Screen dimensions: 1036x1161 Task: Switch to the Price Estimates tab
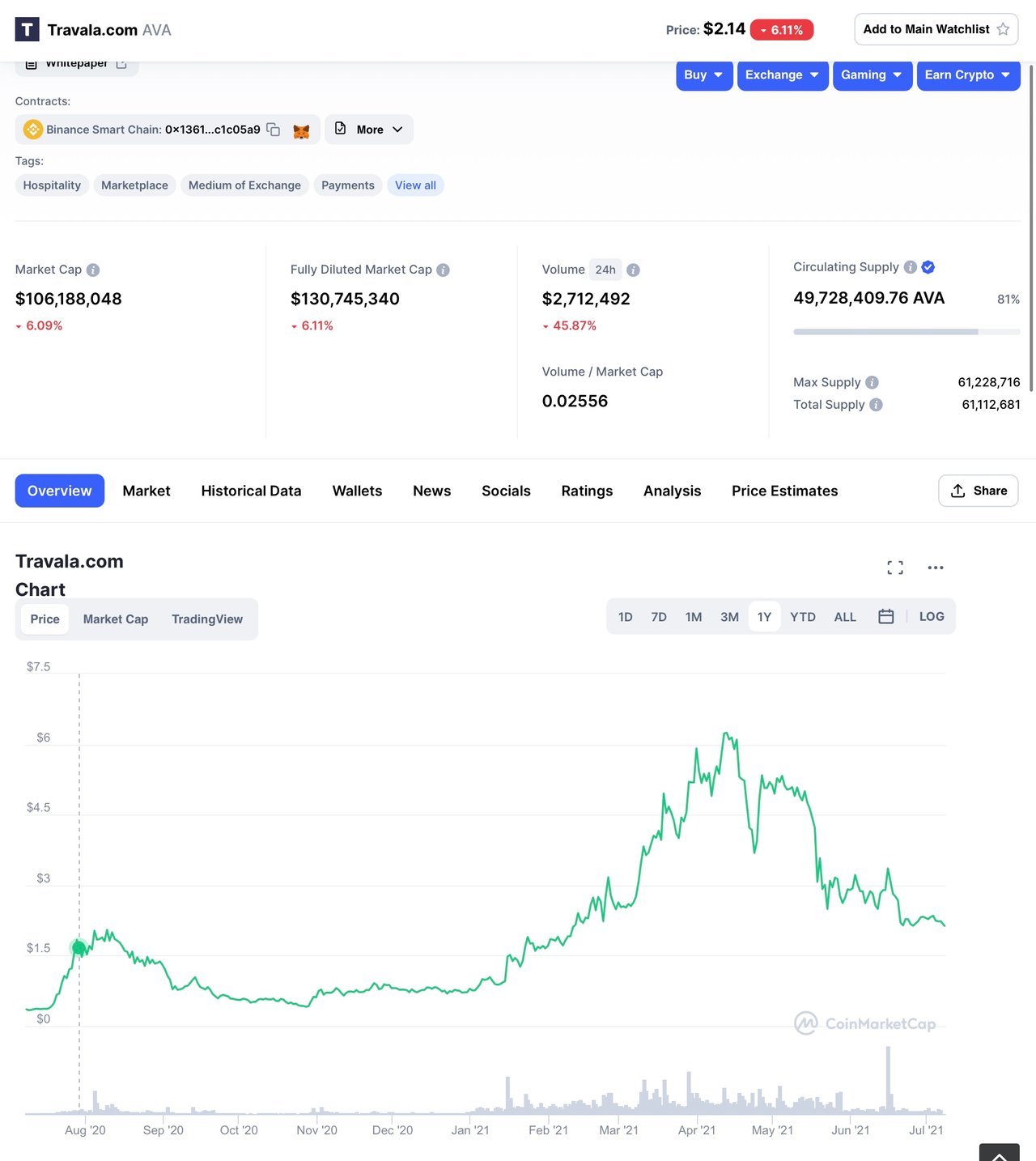click(x=784, y=491)
